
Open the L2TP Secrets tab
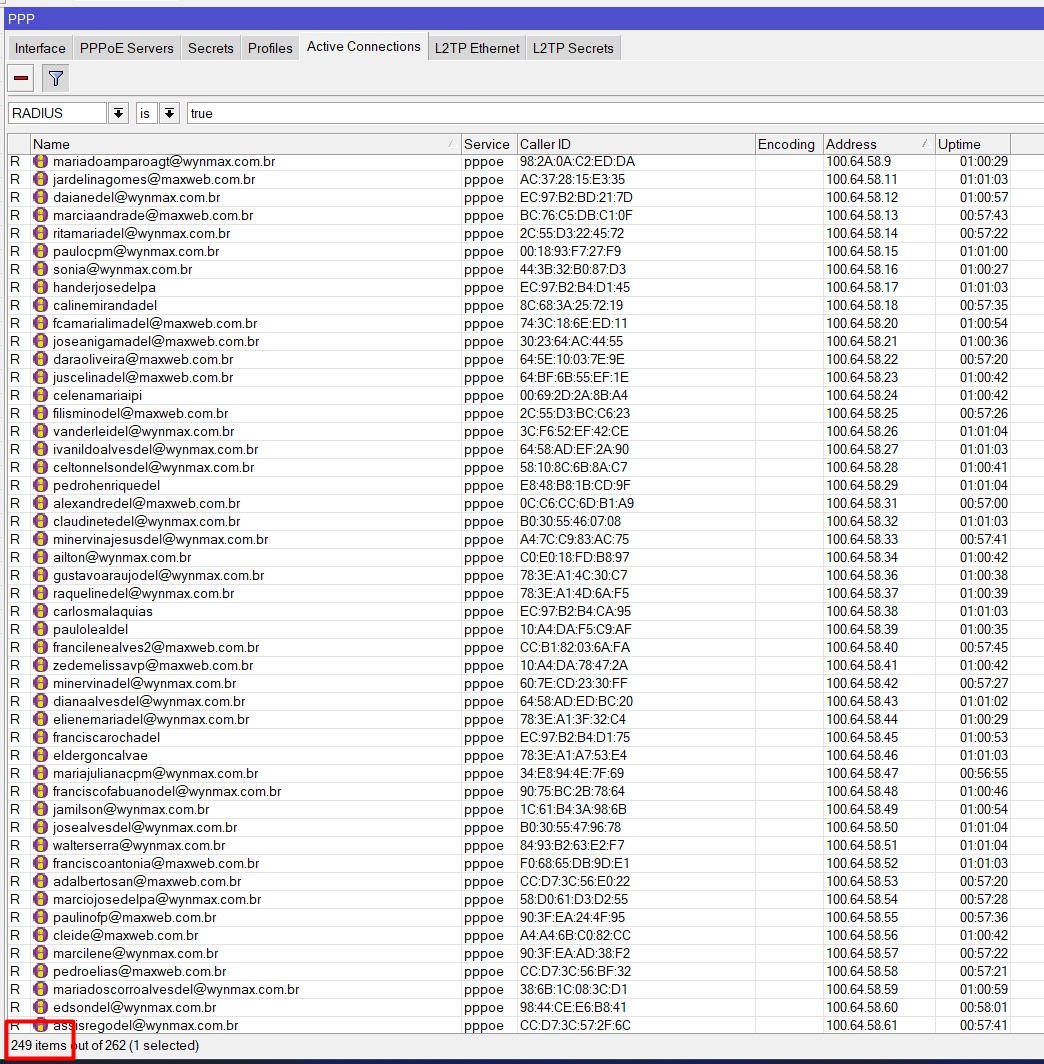pos(573,48)
